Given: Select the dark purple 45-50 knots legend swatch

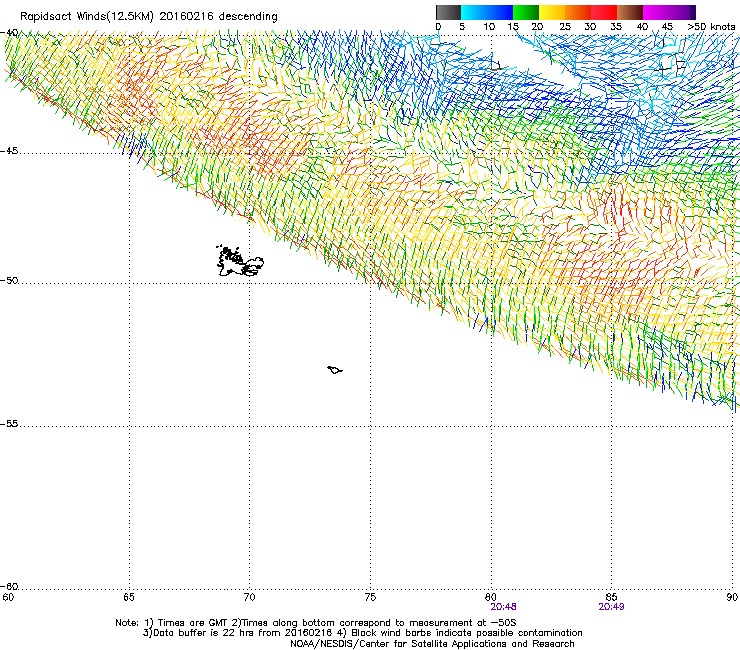Looking at the screenshot, I should click(x=682, y=12).
